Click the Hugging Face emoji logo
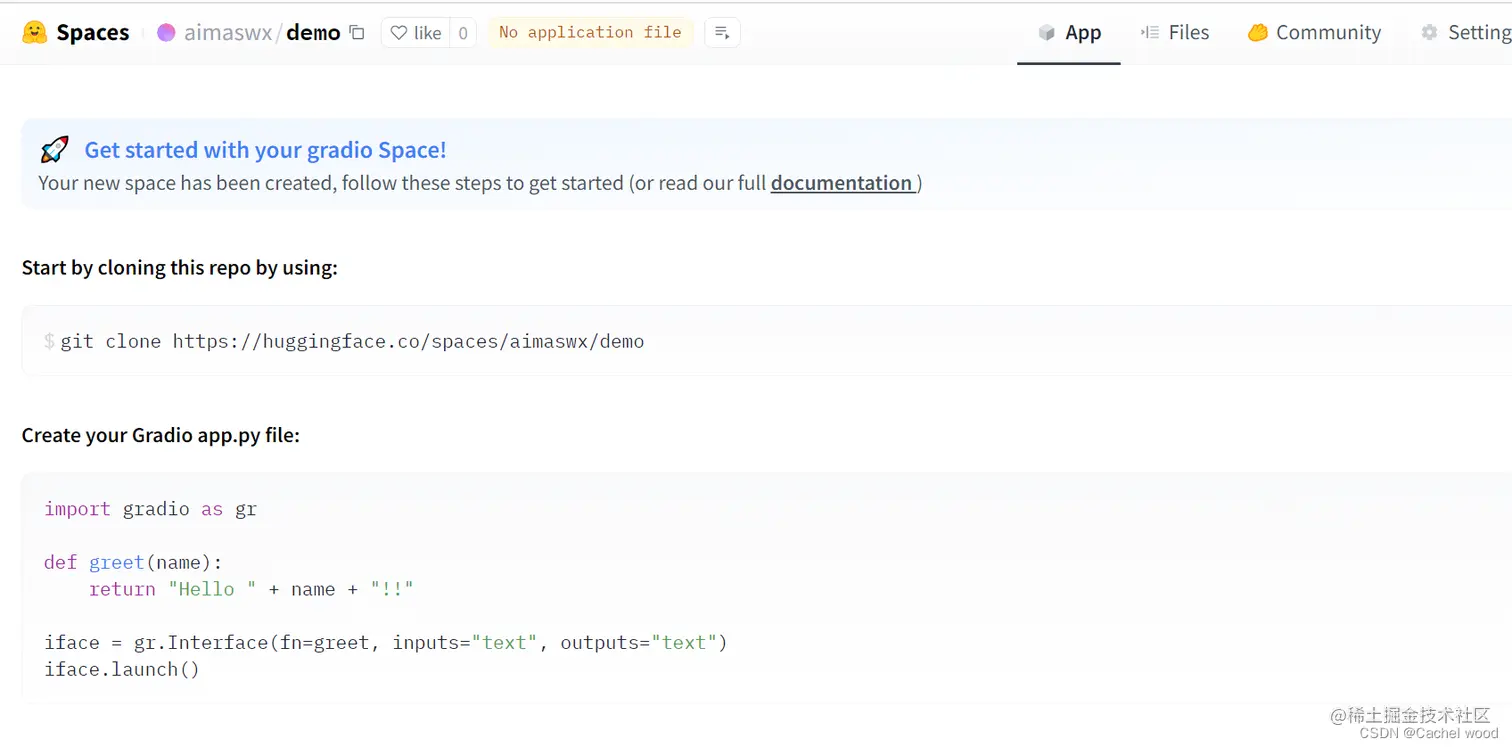This screenshot has height=747, width=1512. [35, 32]
